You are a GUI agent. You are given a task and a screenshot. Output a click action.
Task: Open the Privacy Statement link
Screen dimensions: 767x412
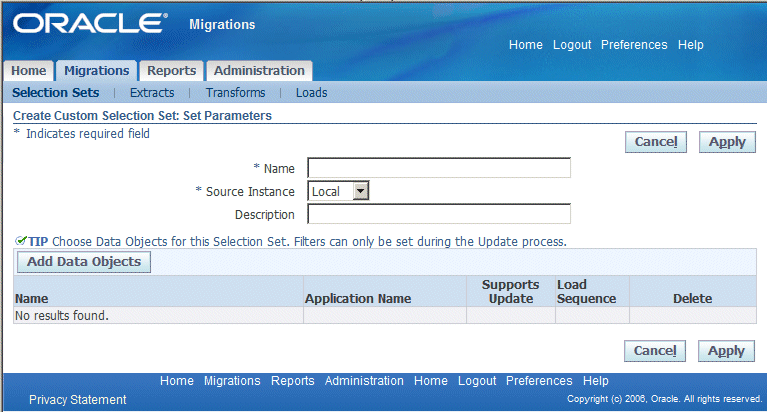click(x=77, y=400)
